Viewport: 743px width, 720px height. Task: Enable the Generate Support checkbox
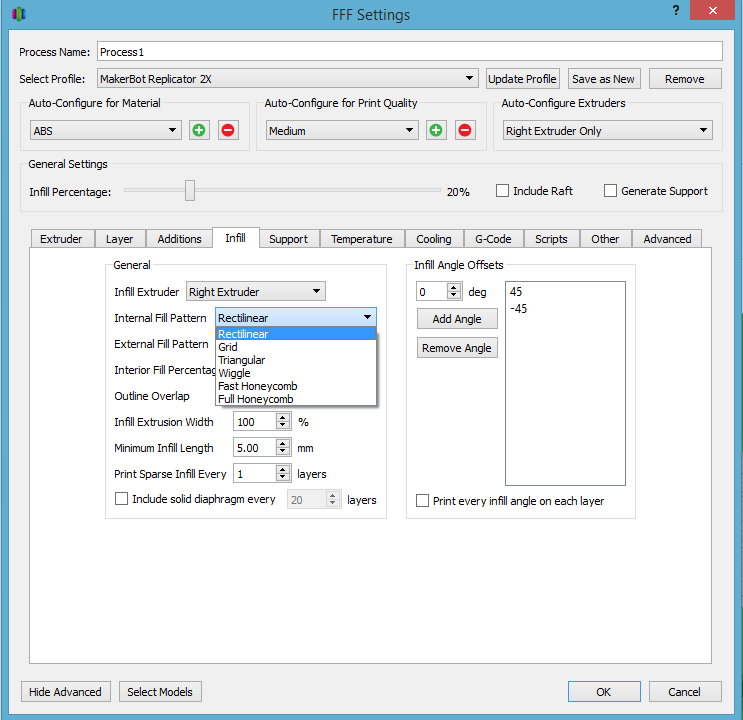tap(610, 191)
